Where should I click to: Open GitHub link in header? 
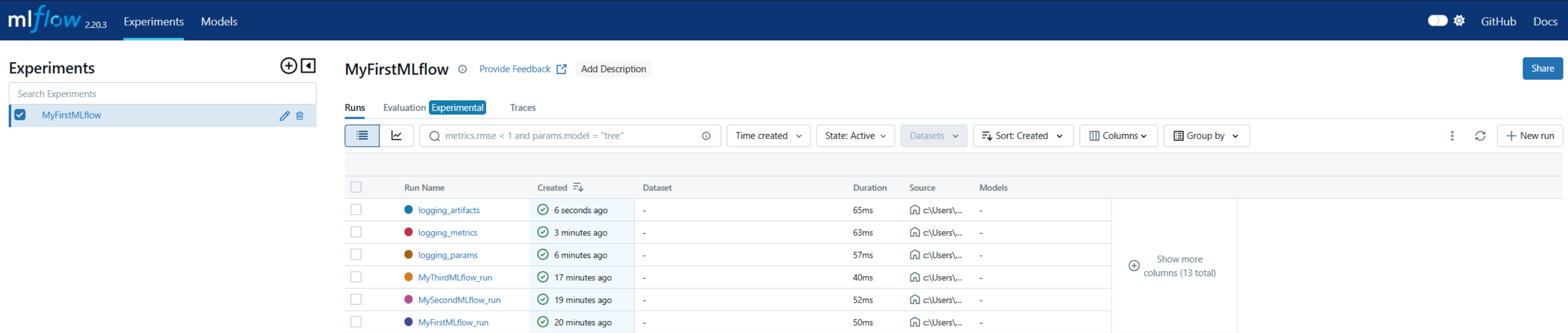(x=1498, y=21)
